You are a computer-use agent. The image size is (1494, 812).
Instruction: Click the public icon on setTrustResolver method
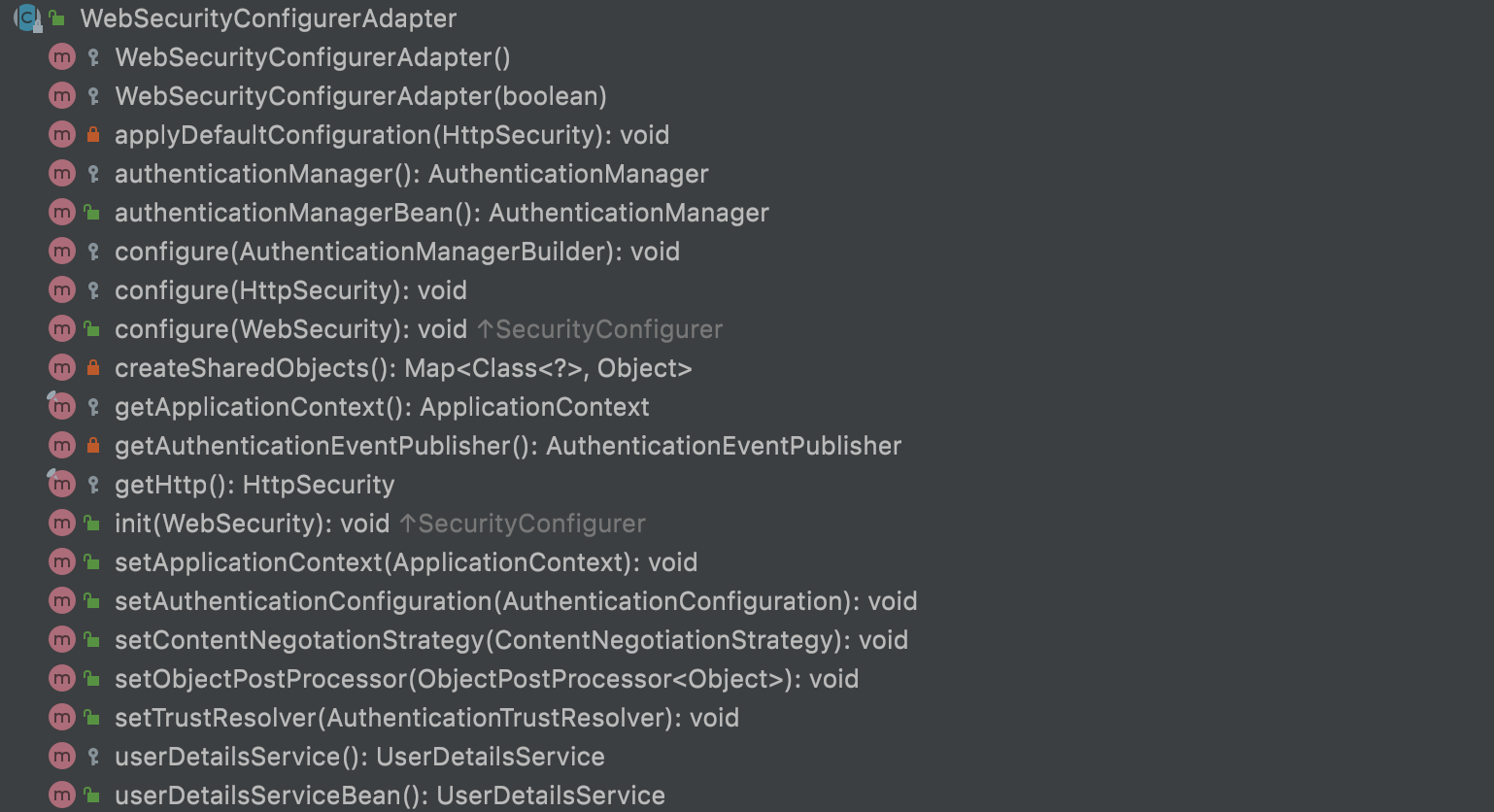[x=92, y=718]
